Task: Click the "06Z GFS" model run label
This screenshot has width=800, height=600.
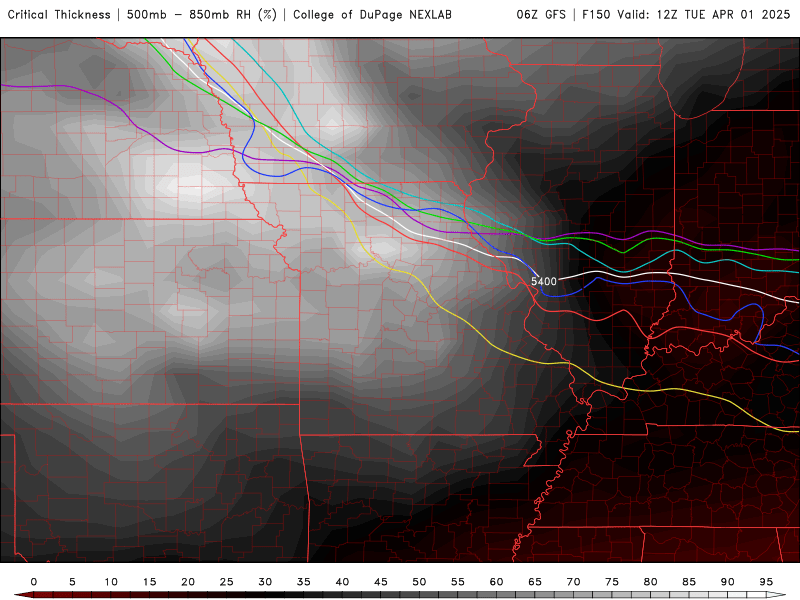Action: pyautogui.click(x=541, y=15)
